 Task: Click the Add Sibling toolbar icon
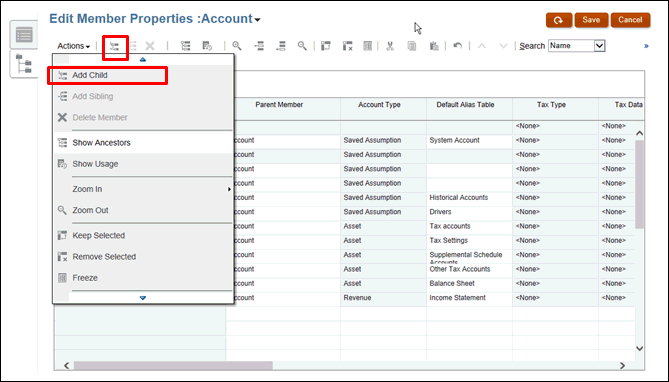pyautogui.click(x=133, y=46)
